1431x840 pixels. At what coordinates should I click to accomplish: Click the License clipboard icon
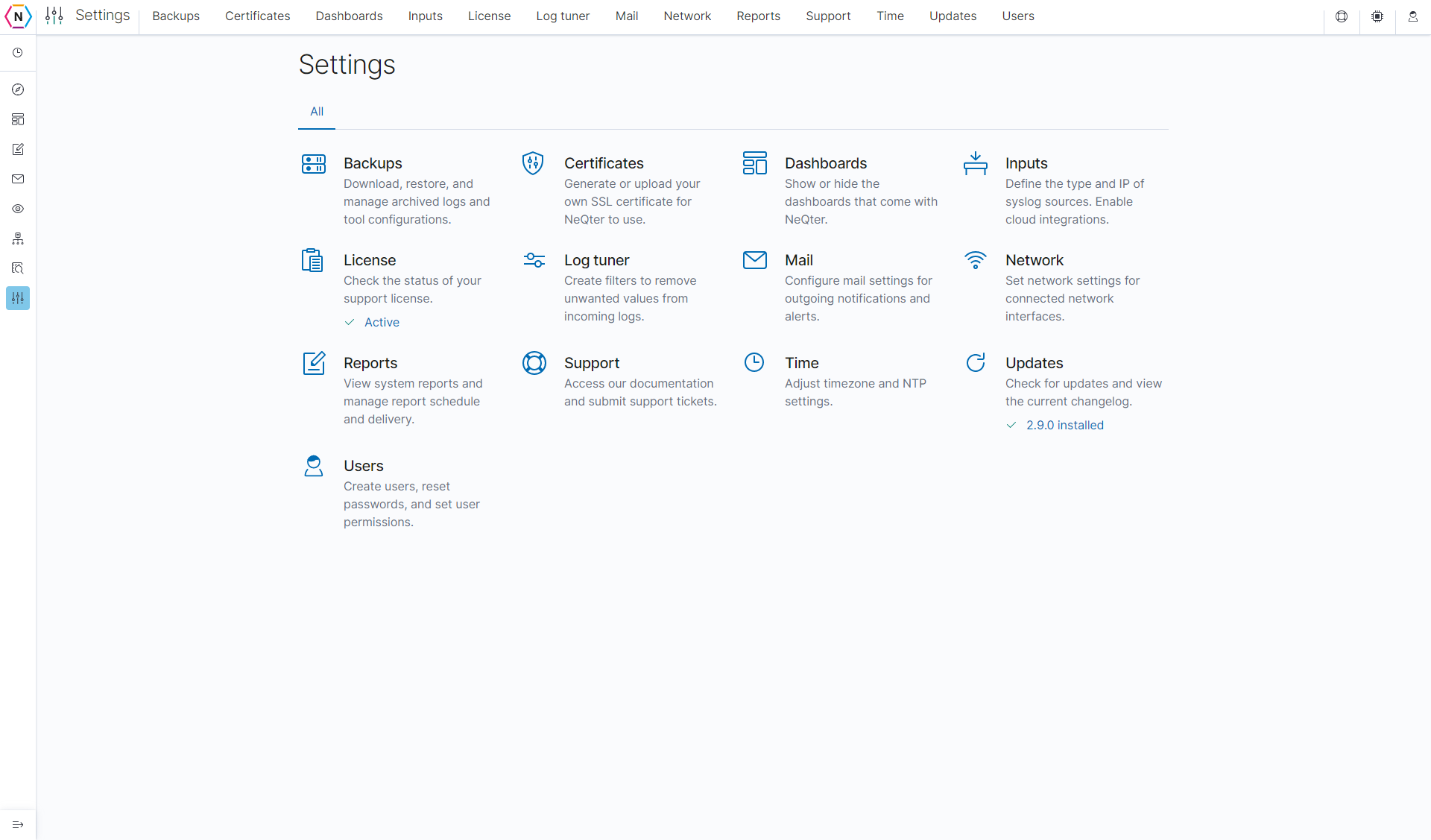coord(312,260)
